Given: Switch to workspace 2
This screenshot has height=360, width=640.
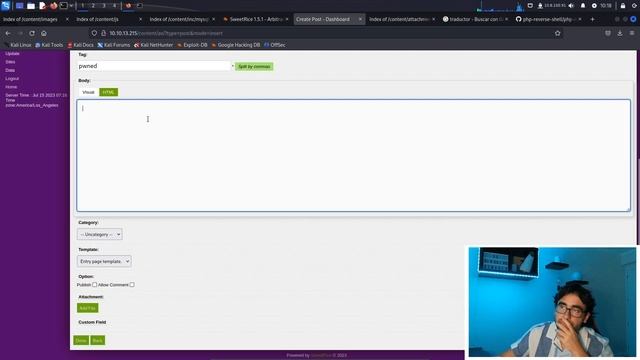Looking at the screenshot, I should pyautogui.click(x=93, y=6).
